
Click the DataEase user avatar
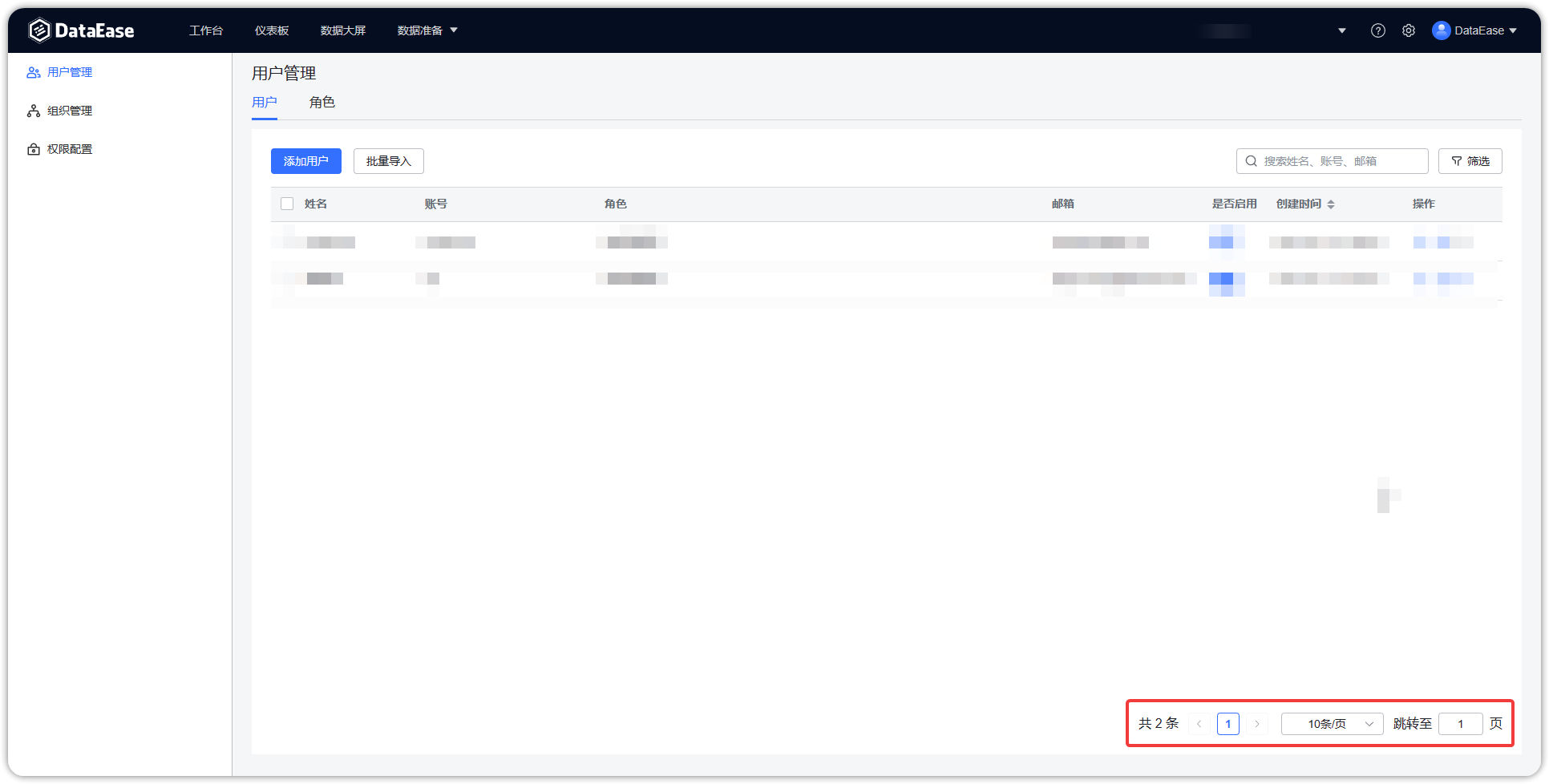click(x=1441, y=30)
